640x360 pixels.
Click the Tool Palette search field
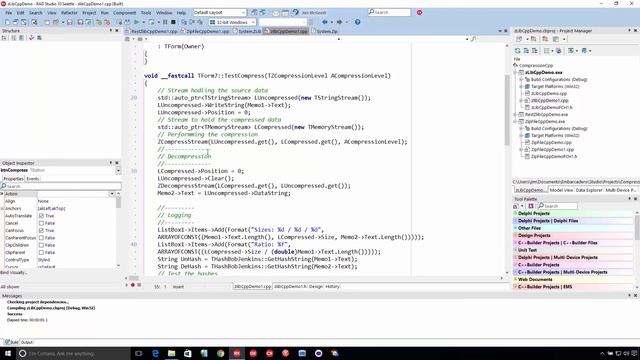(558, 206)
